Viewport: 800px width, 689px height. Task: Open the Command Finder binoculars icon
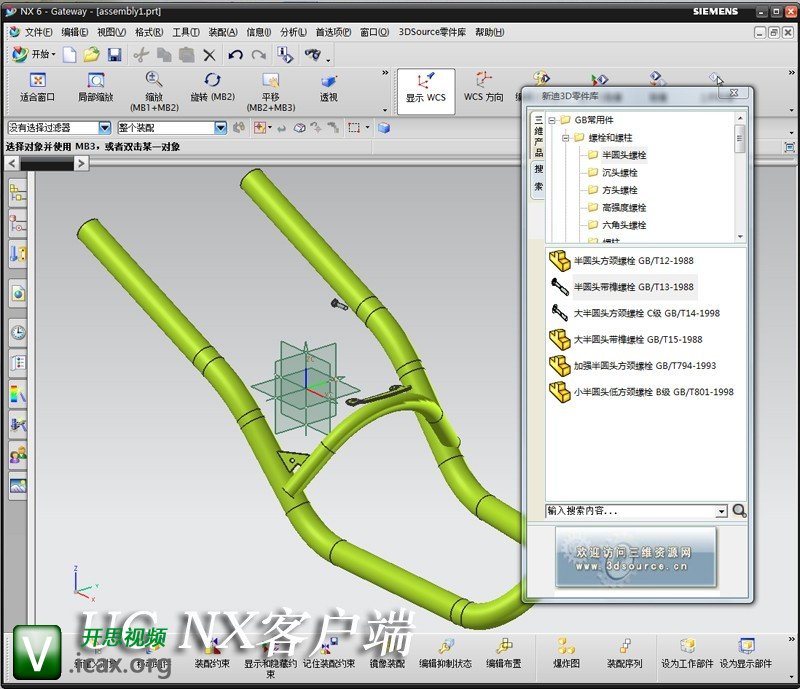(312, 54)
